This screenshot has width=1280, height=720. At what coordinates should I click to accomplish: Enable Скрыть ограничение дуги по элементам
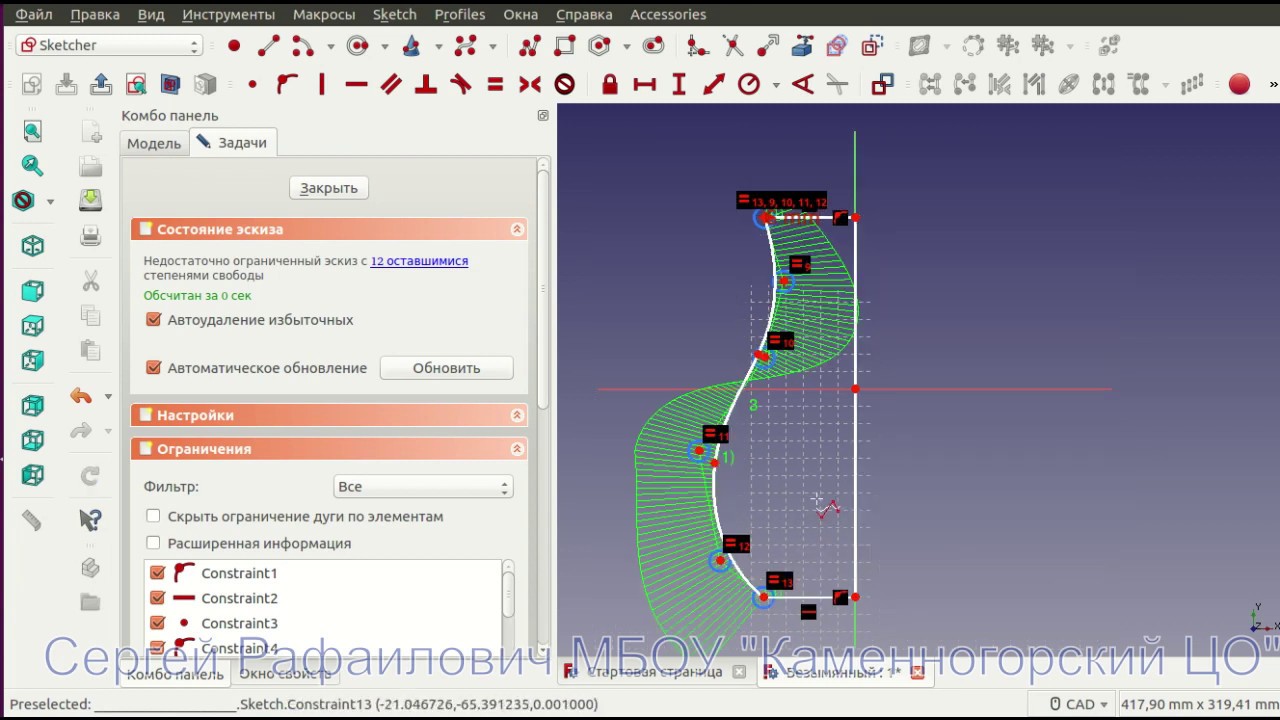tap(153, 517)
